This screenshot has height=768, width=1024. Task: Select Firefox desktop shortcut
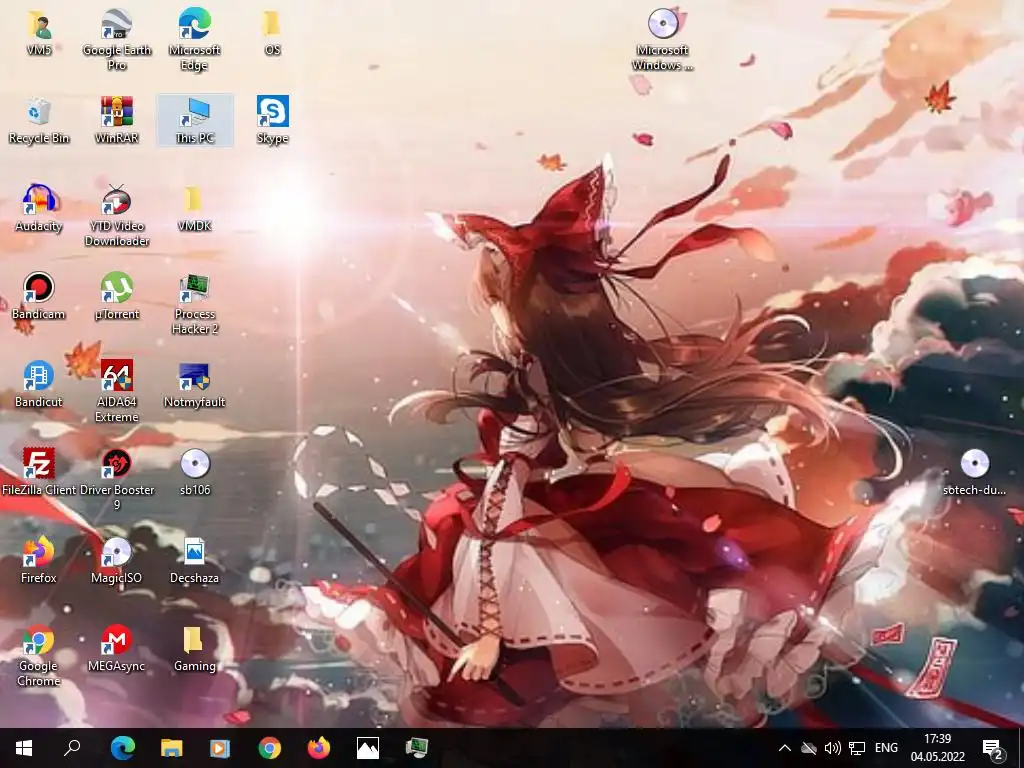coord(39,561)
